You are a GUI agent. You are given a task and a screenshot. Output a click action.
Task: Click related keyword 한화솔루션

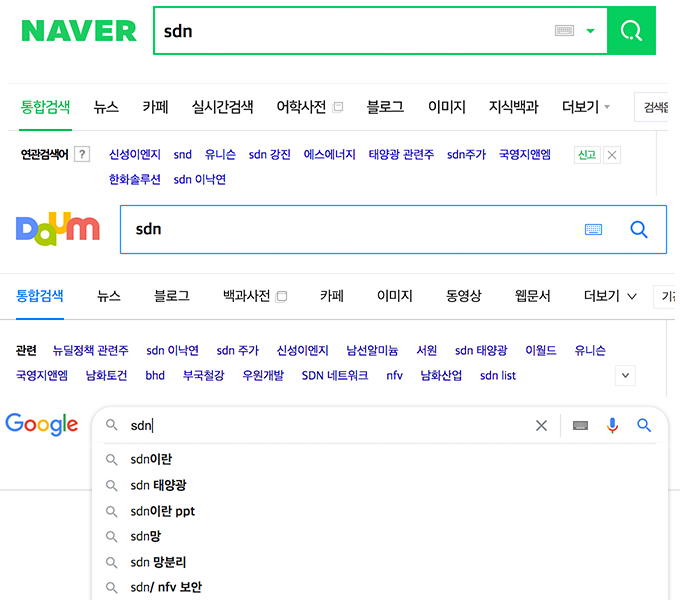click(x=134, y=179)
